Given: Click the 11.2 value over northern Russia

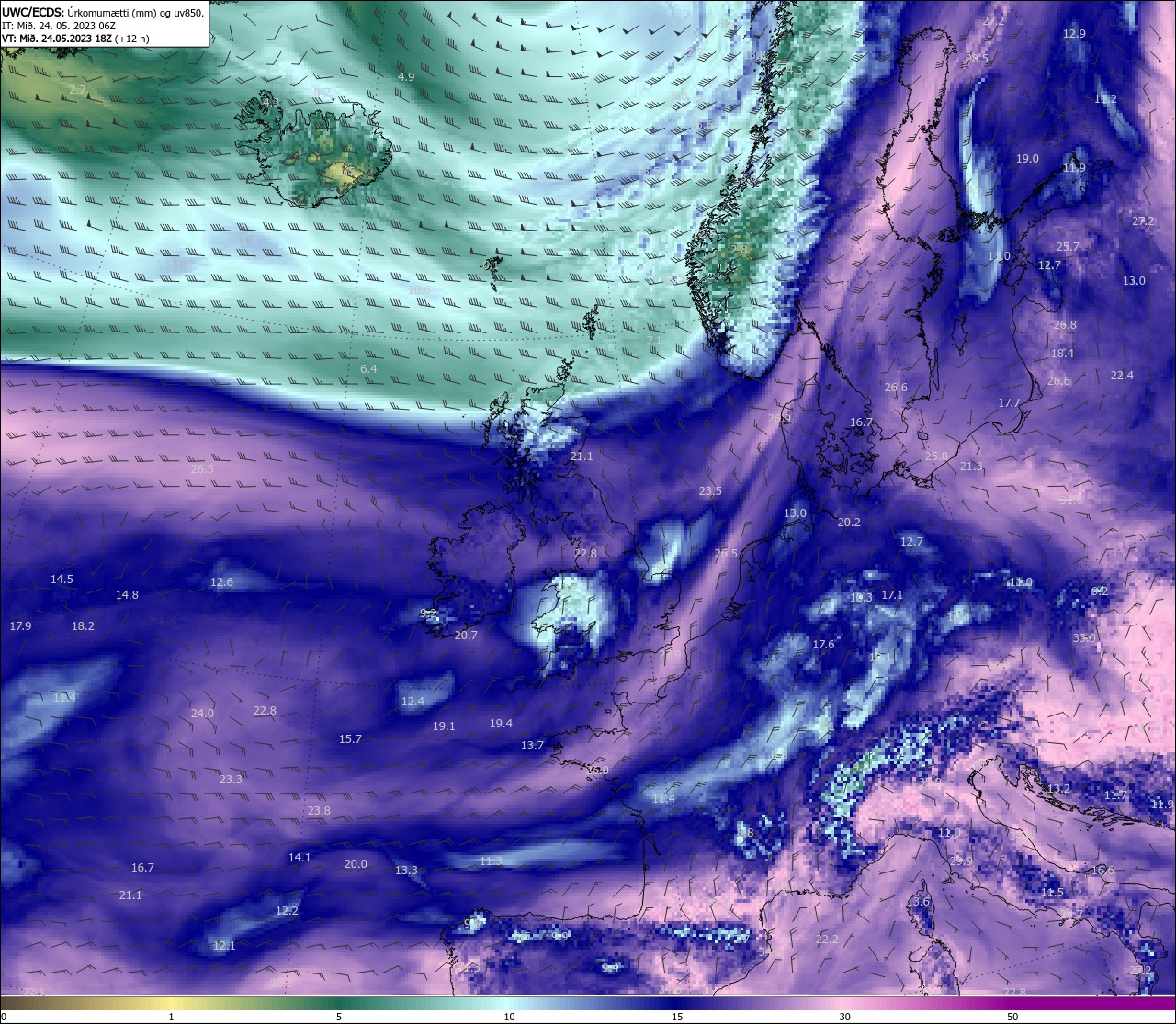Looking at the screenshot, I should 1105,99.
